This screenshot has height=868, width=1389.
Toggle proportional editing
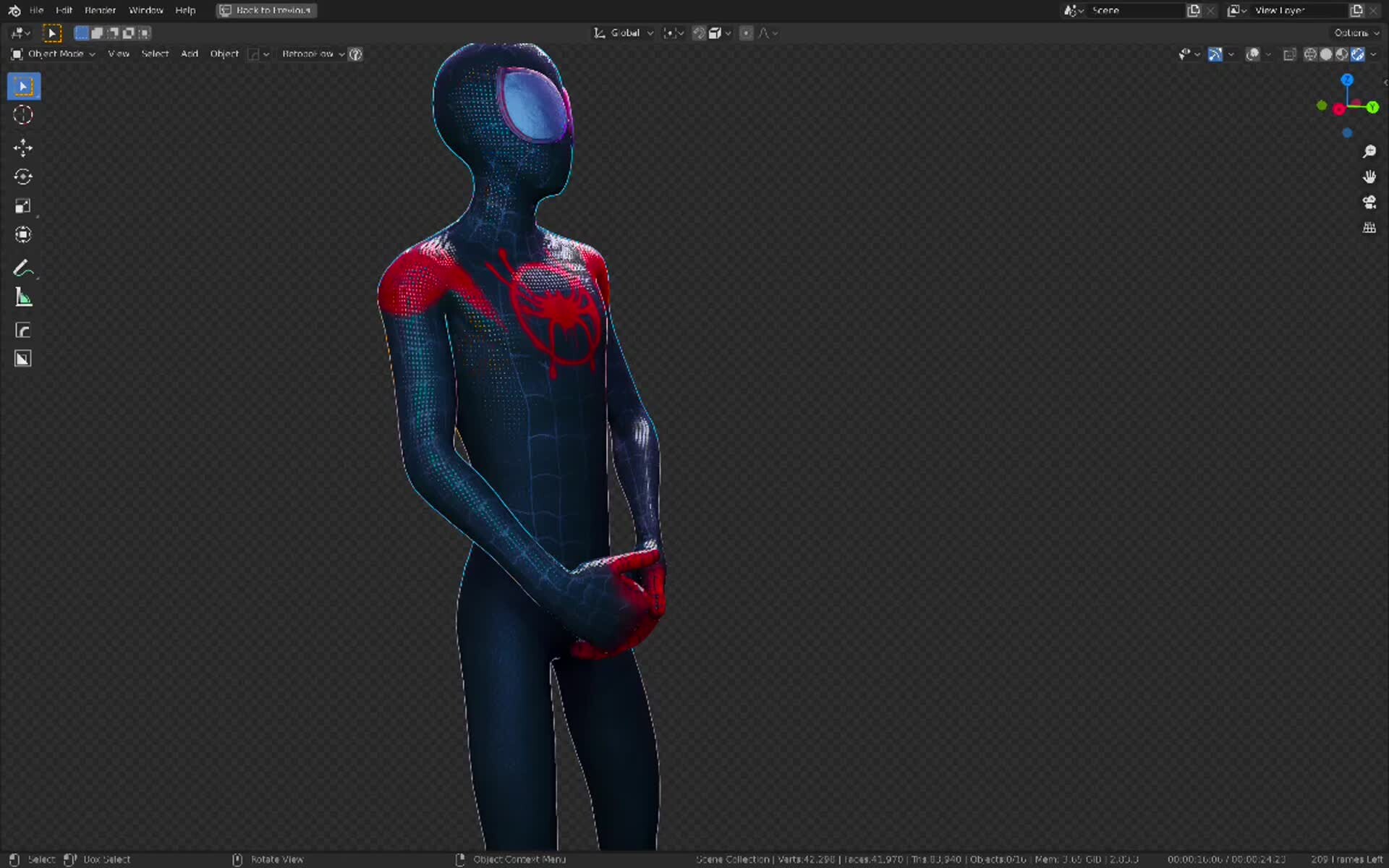pos(746,33)
